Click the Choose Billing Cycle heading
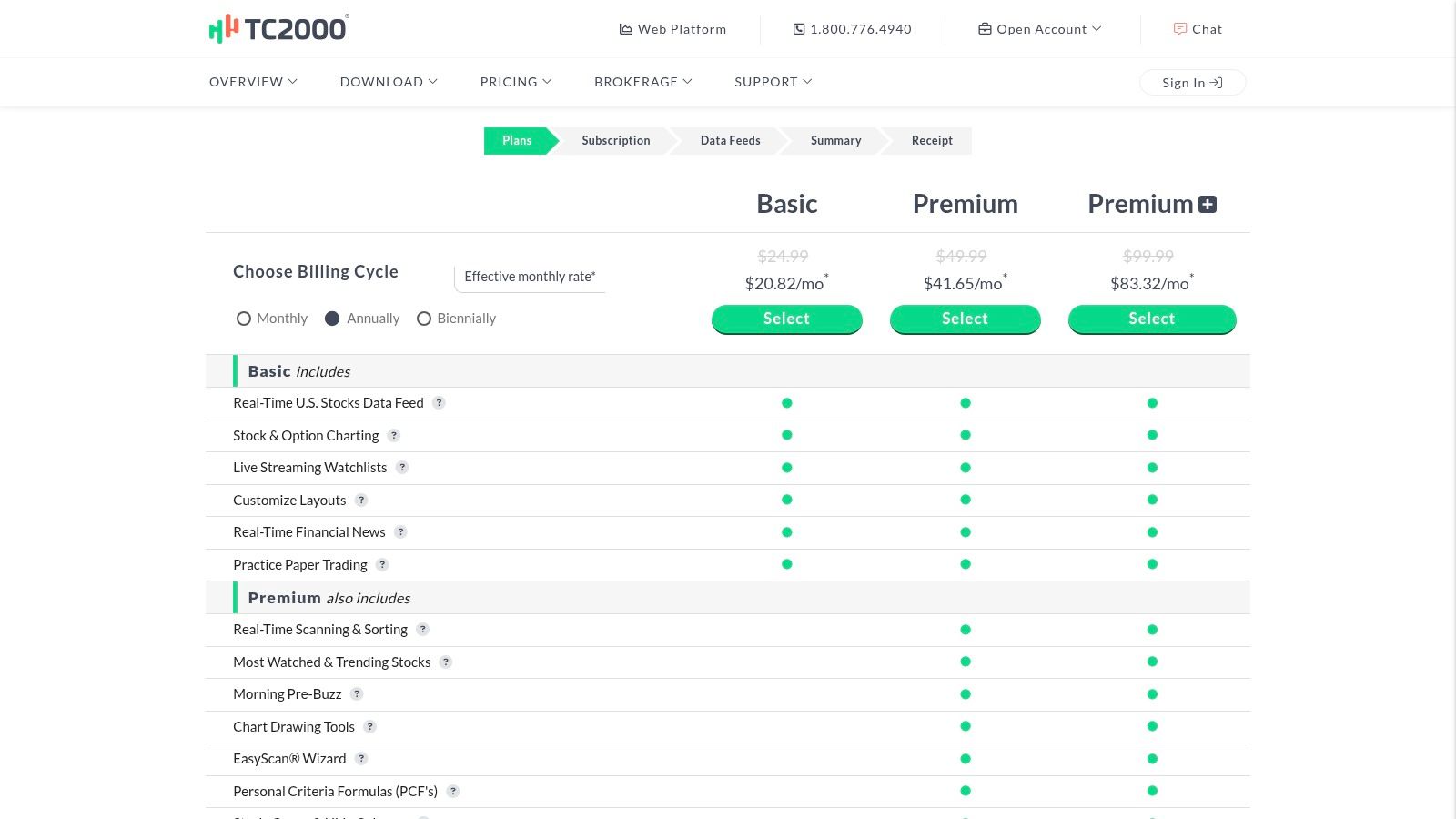 tap(316, 272)
